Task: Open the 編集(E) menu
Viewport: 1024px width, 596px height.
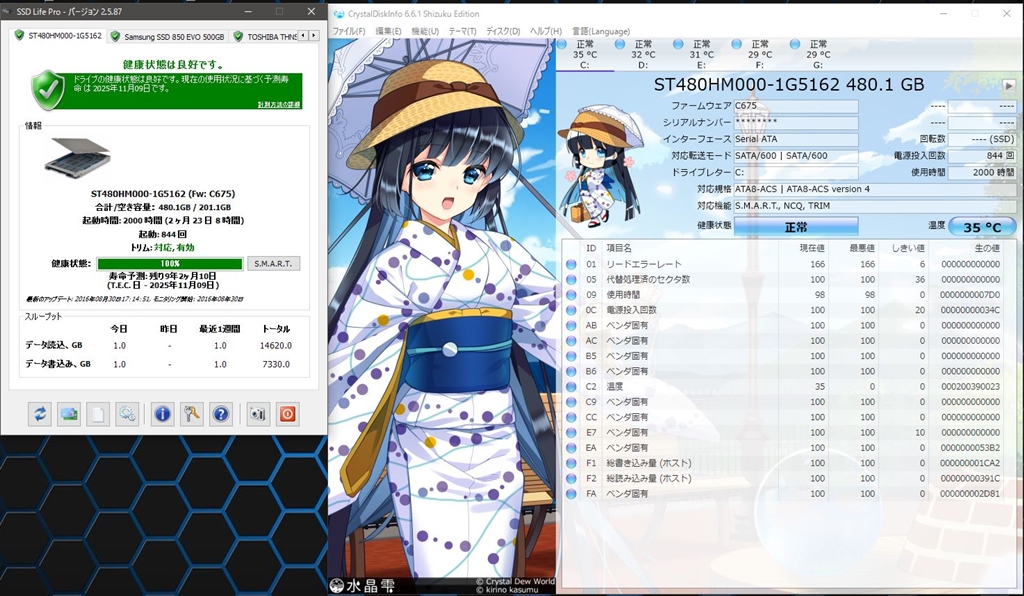Action: [388, 31]
